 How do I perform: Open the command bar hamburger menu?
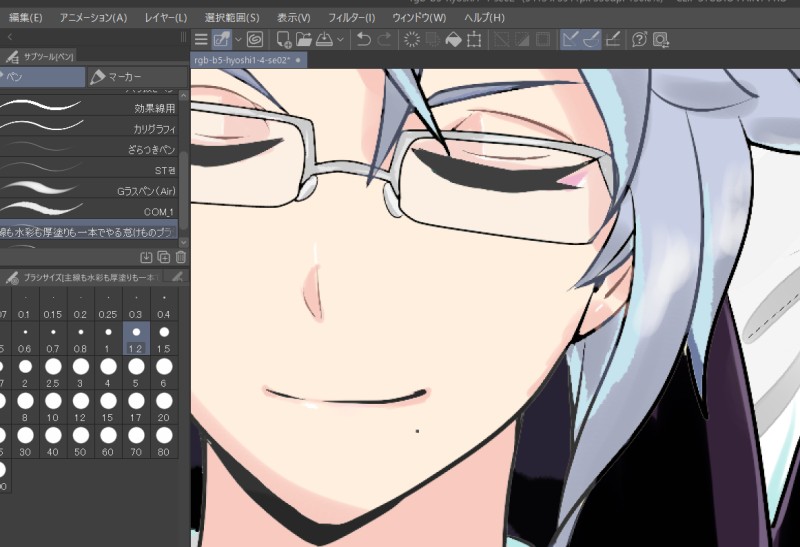point(201,39)
